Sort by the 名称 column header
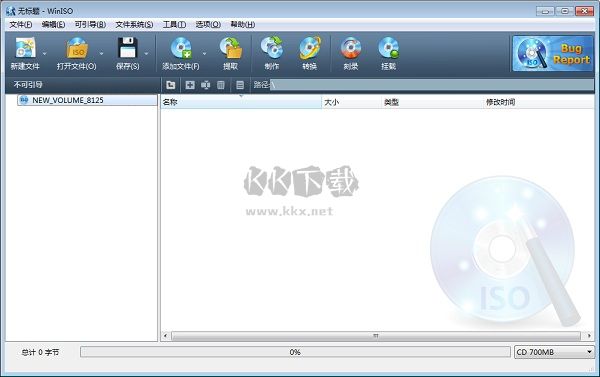Image resolution: width=600 pixels, height=377 pixels. click(241, 102)
